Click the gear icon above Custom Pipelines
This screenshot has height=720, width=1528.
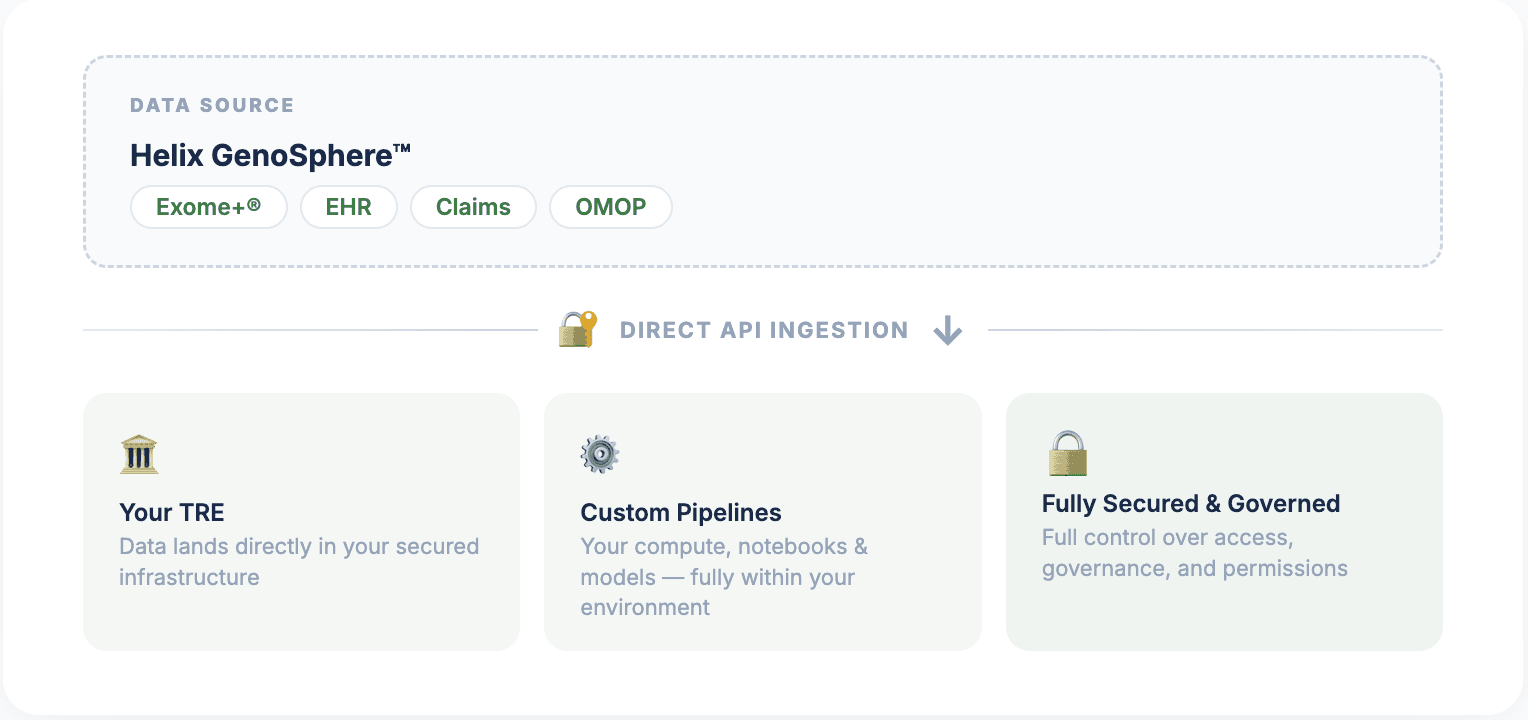[x=600, y=454]
